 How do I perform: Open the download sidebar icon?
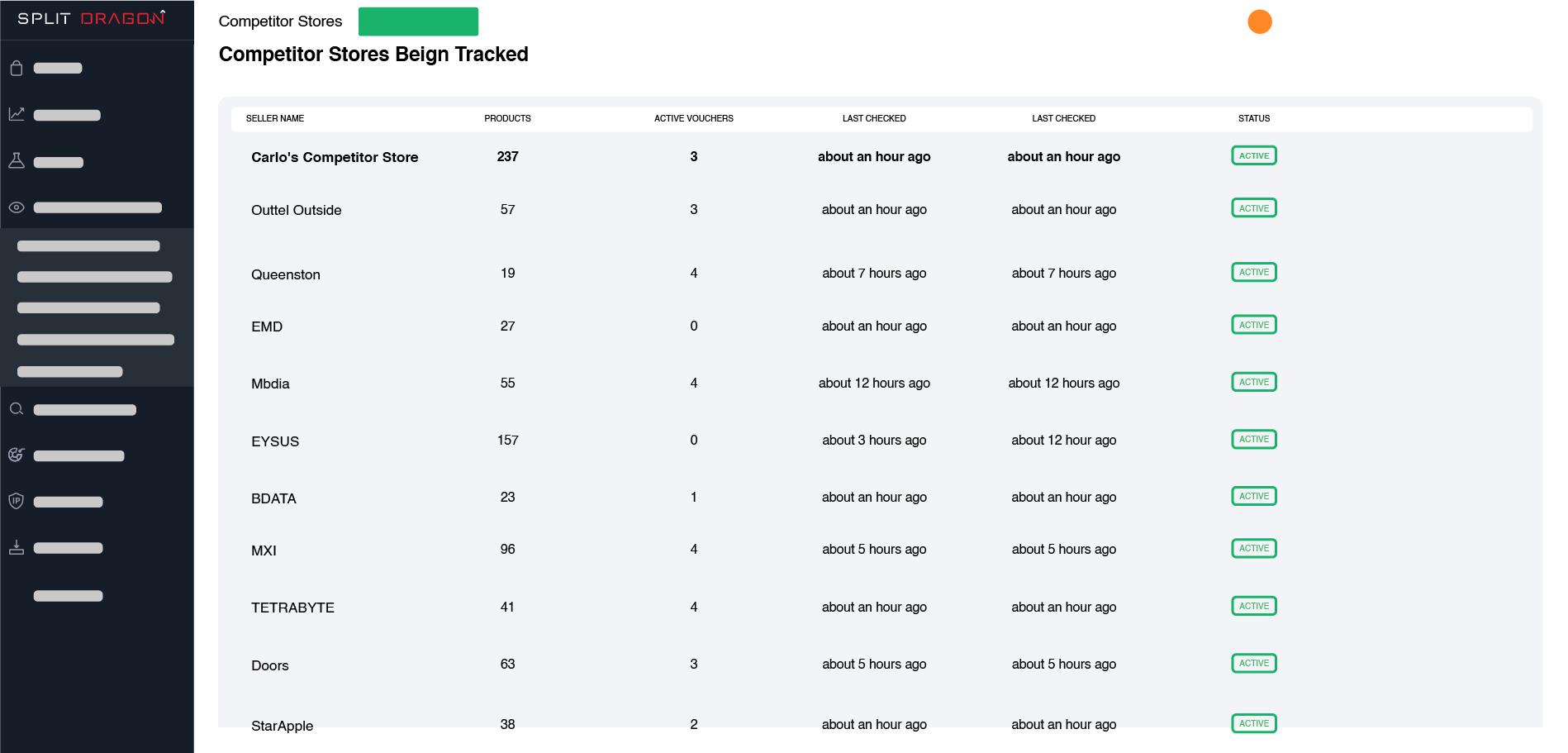pos(17,547)
